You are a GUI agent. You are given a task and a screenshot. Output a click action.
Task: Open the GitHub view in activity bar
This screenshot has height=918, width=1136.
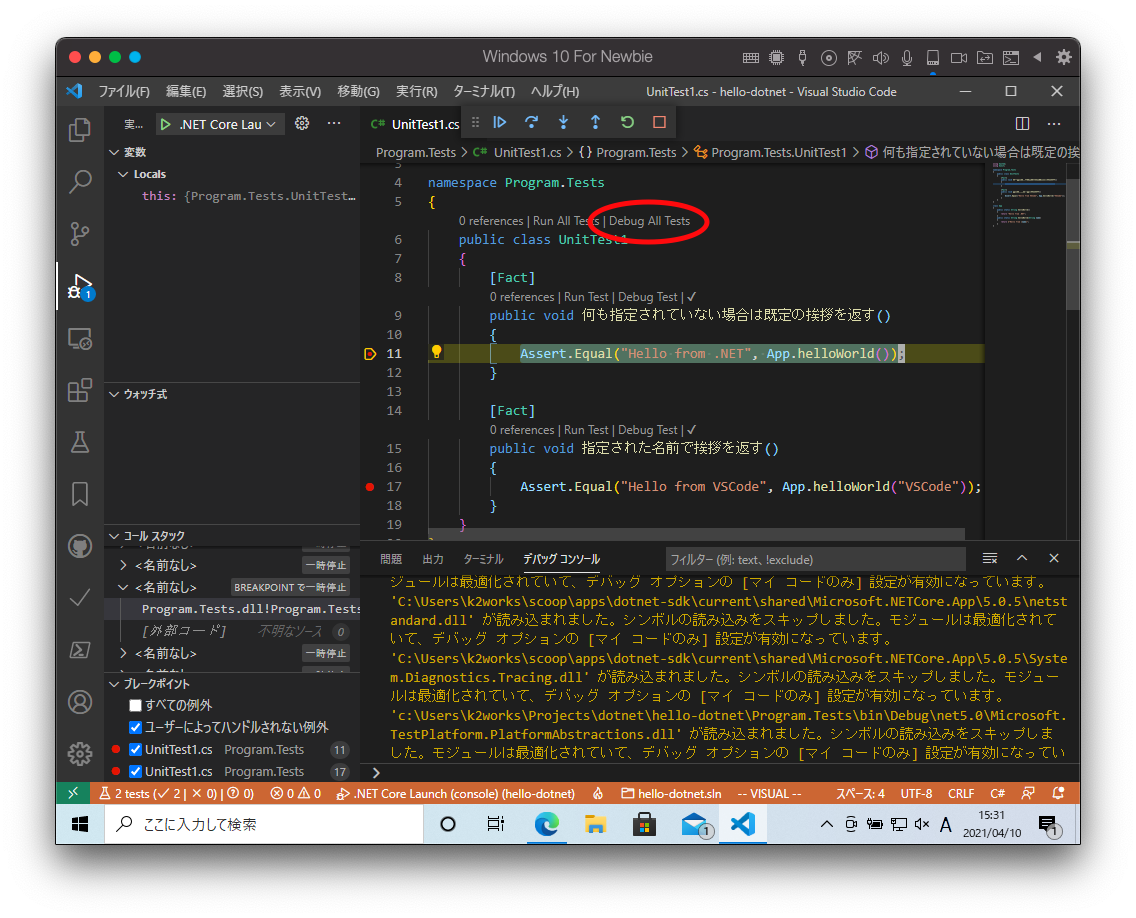point(80,546)
